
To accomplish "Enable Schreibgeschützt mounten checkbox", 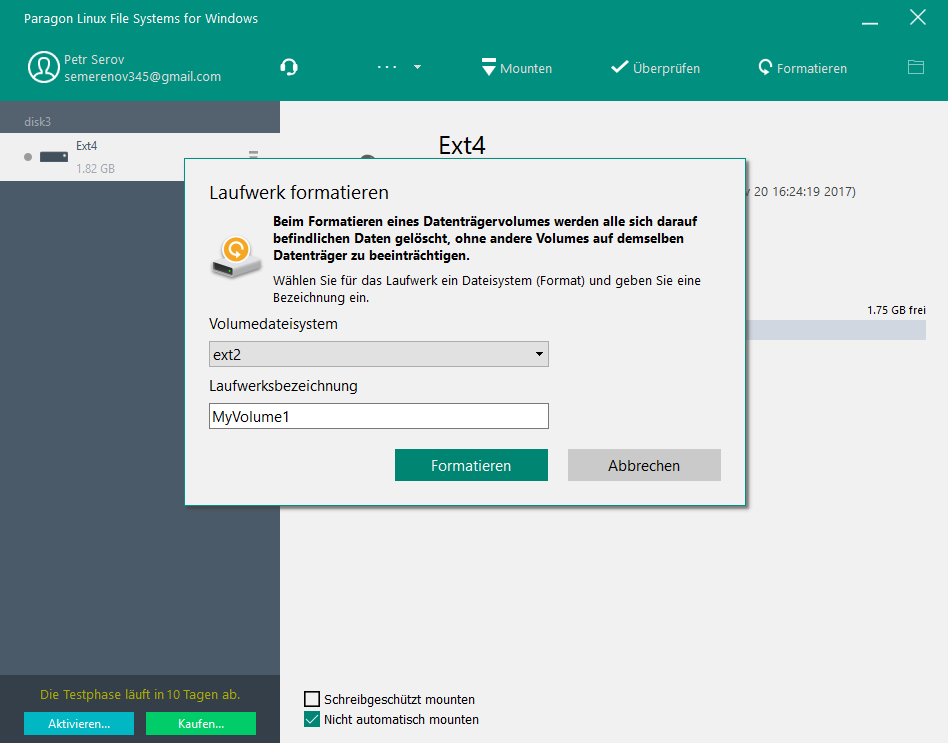I will 312,699.
